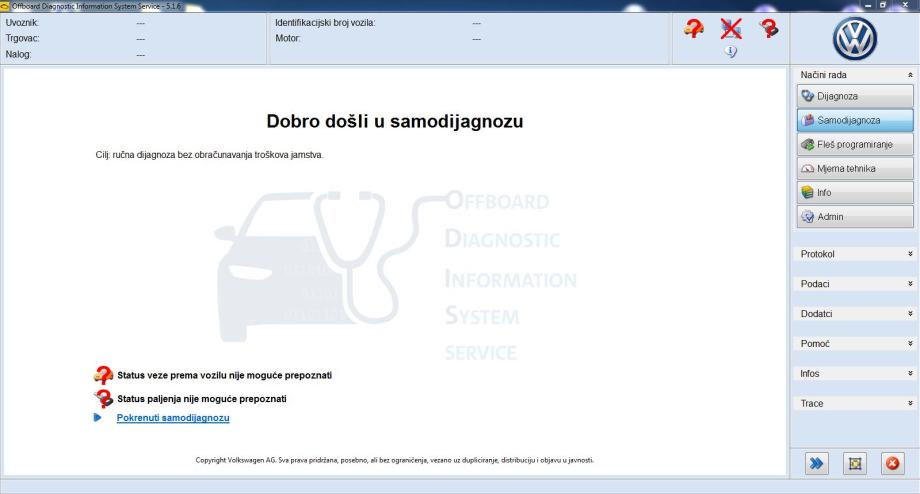Open Mjerna tehnika mode

855,168
